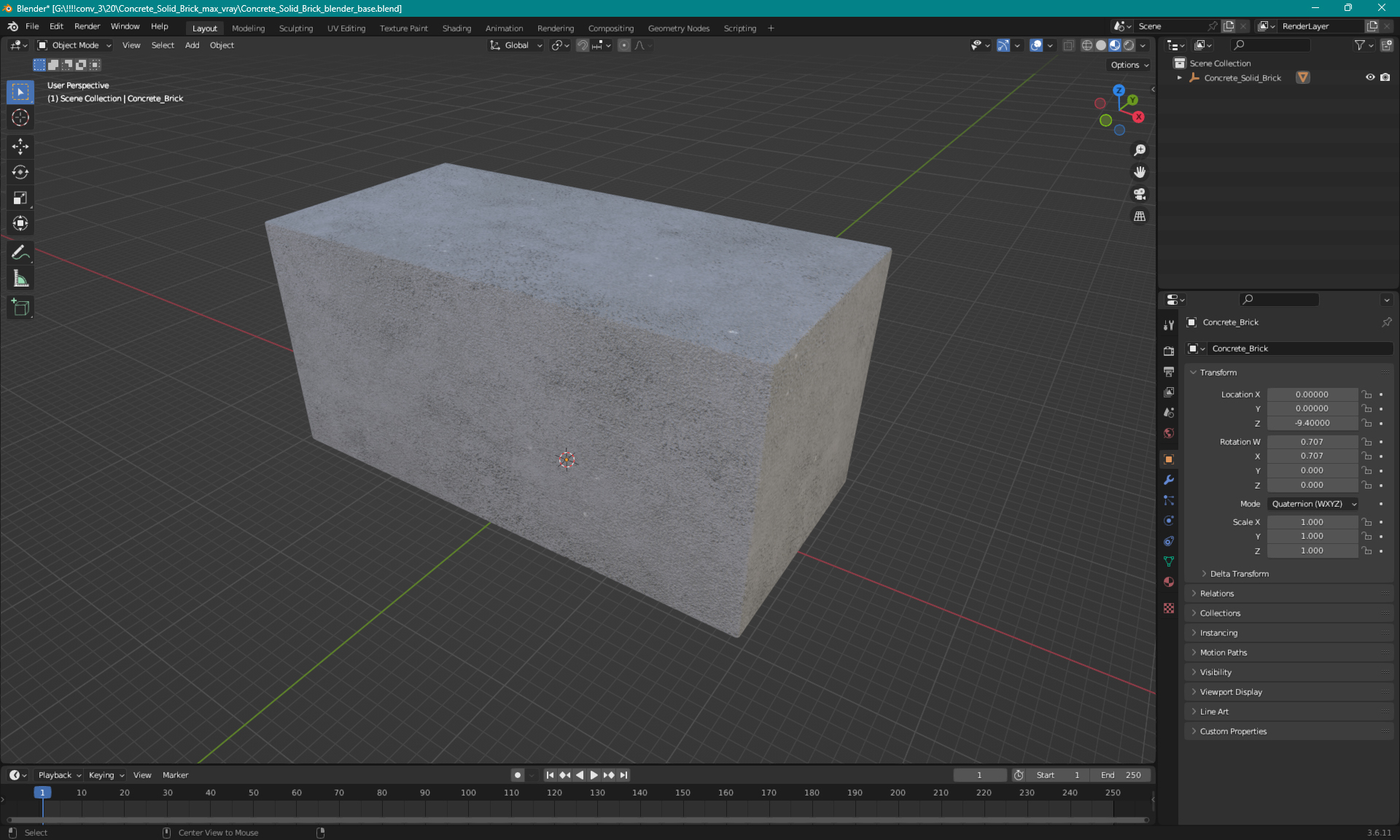This screenshot has width=1400, height=840.
Task: Activate the Rotate tool
Action: 20,172
